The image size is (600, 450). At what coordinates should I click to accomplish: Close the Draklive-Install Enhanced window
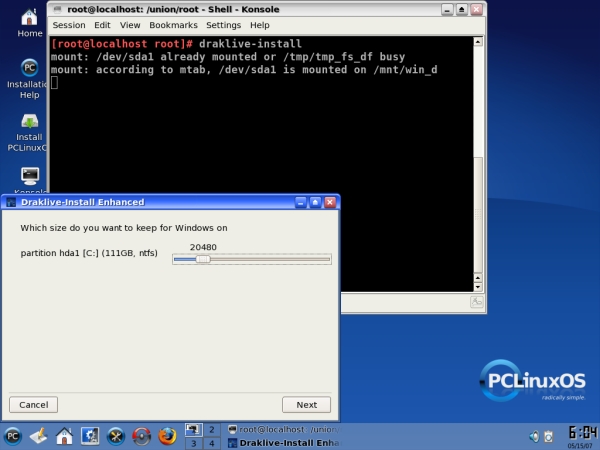pyautogui.click(x=330, y=202)
